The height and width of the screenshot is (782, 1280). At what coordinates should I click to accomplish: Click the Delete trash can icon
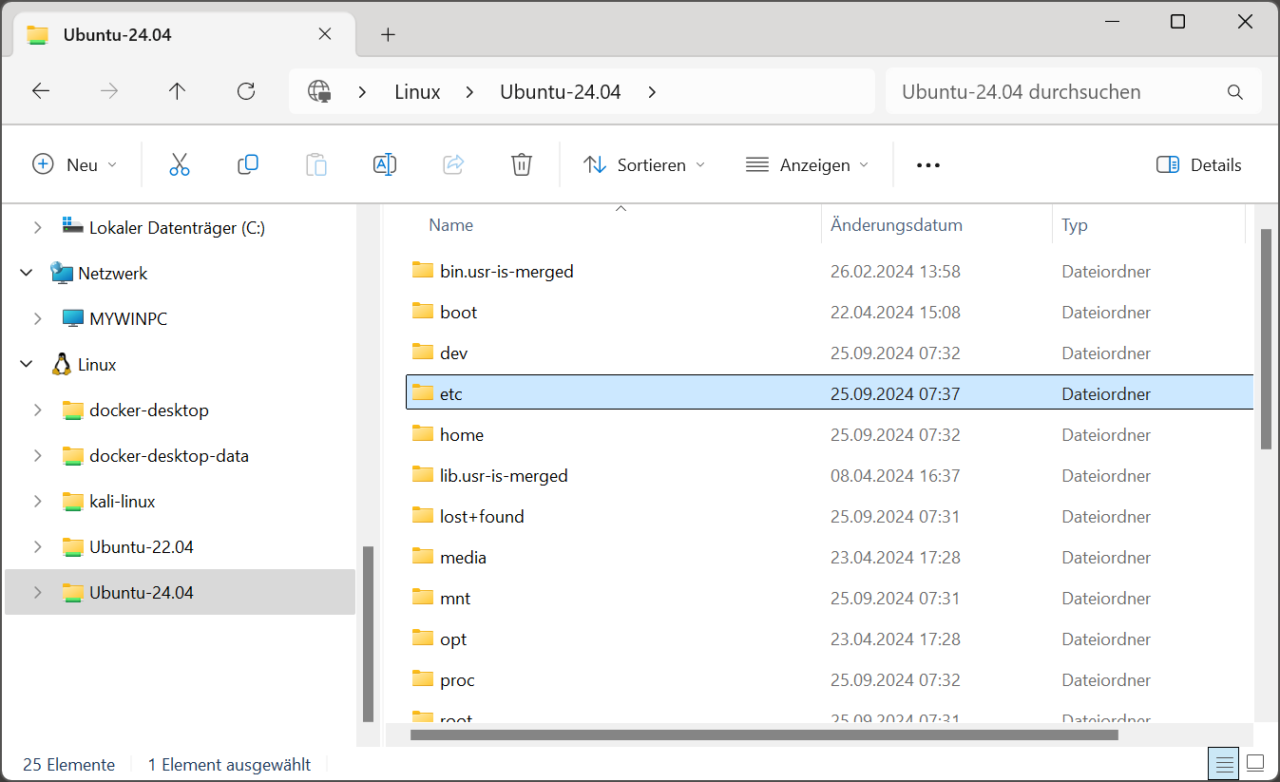coord(521,165)
